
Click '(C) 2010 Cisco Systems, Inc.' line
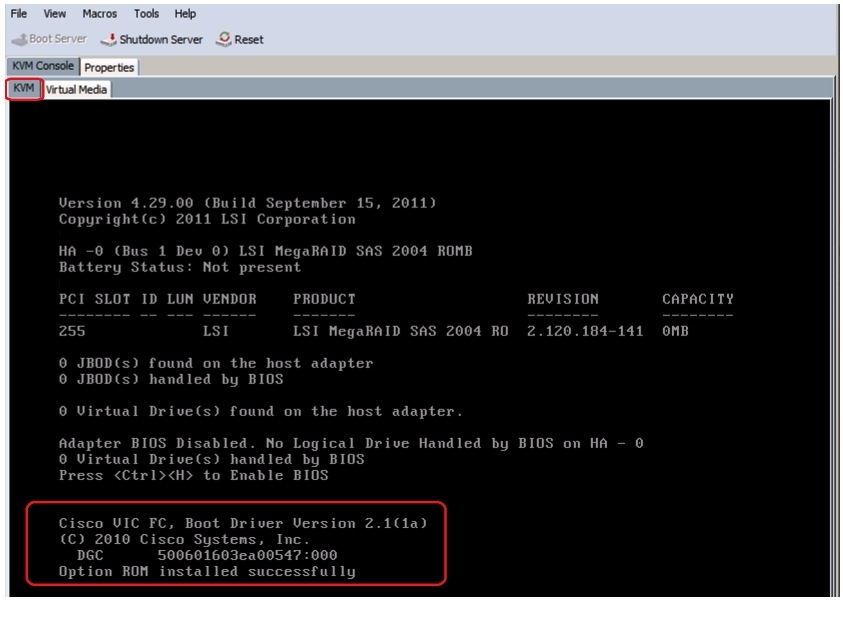click(184, 539)
